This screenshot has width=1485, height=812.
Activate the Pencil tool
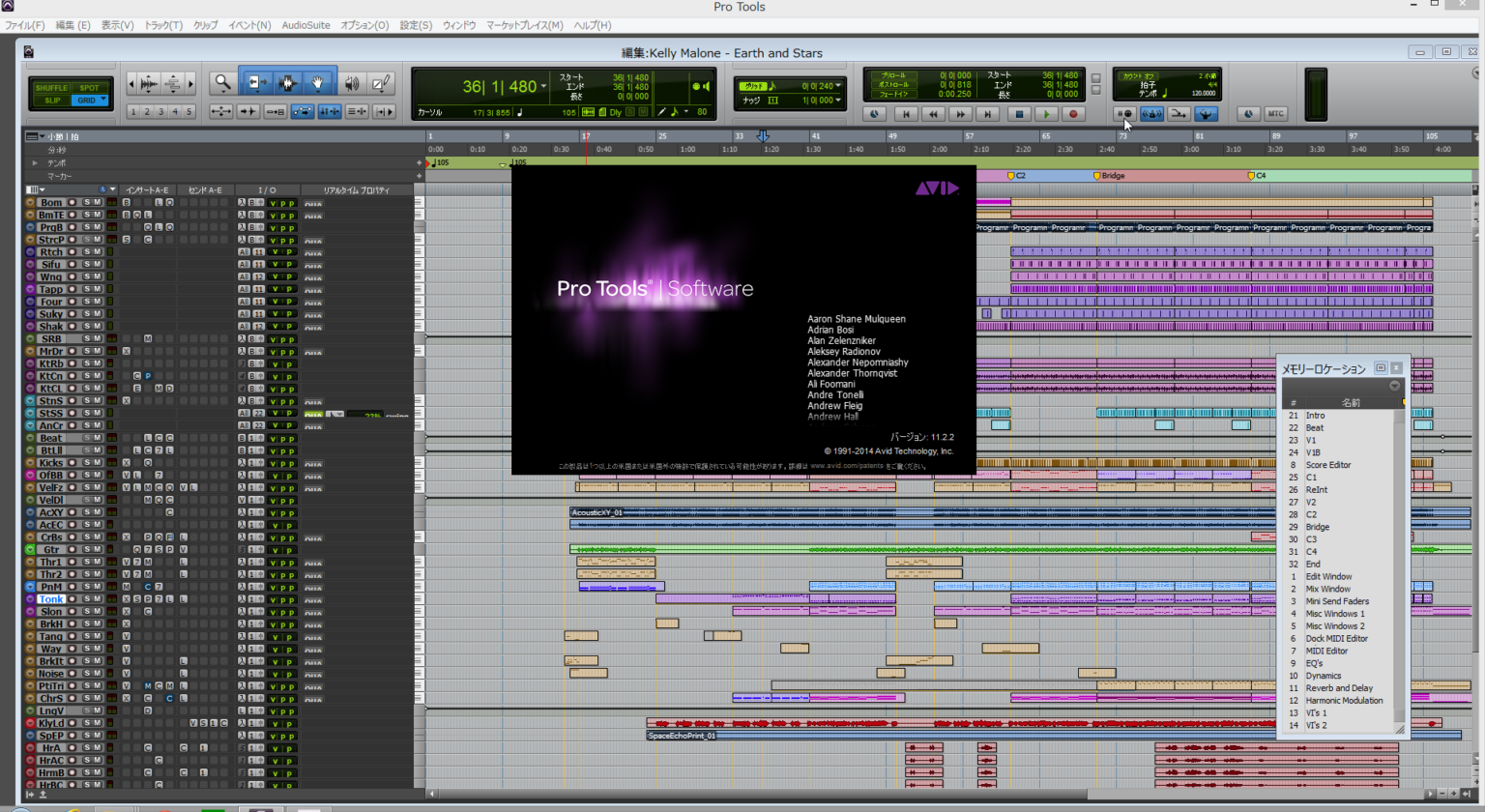(382, 84)
